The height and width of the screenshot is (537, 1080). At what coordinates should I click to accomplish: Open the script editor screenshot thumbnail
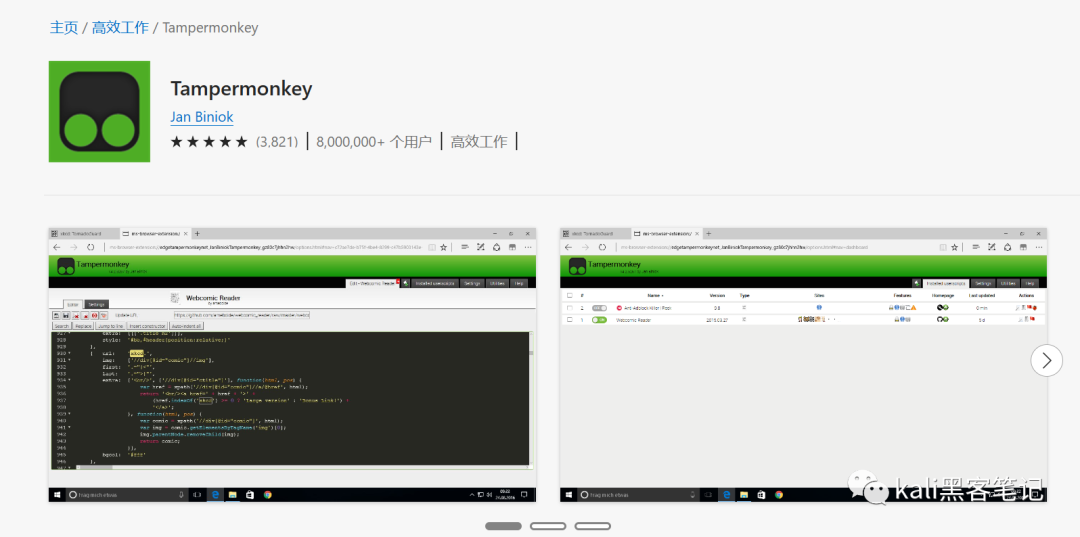point(292,365)
